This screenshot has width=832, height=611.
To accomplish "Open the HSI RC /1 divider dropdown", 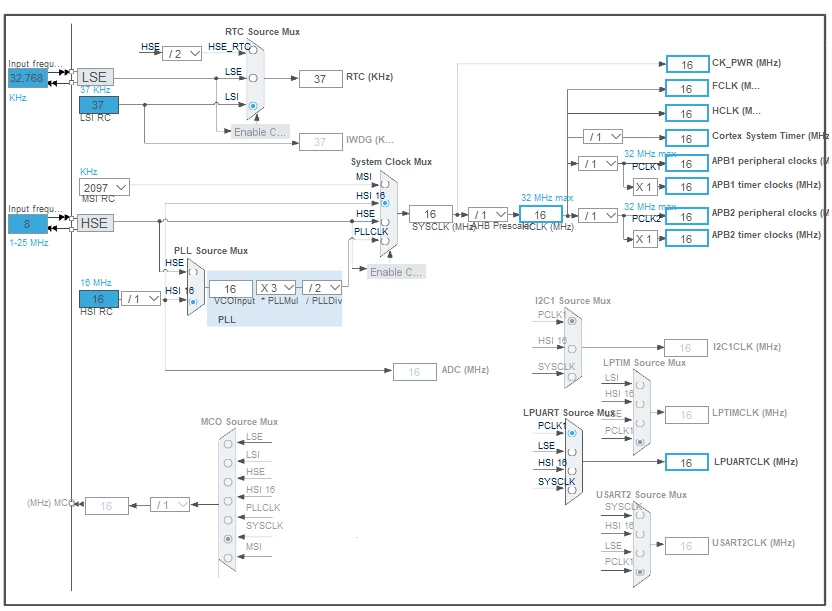I will 141,299.
